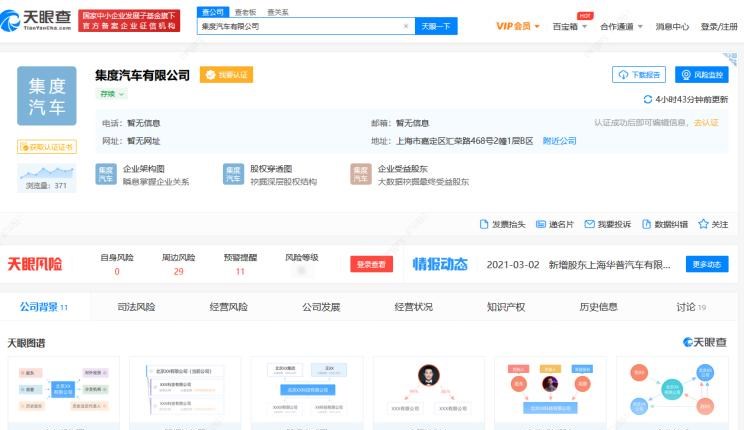This screenshot has height=430, width=744.
Task: Click the 数据纠错 icon link
Action: coord(665,224)
